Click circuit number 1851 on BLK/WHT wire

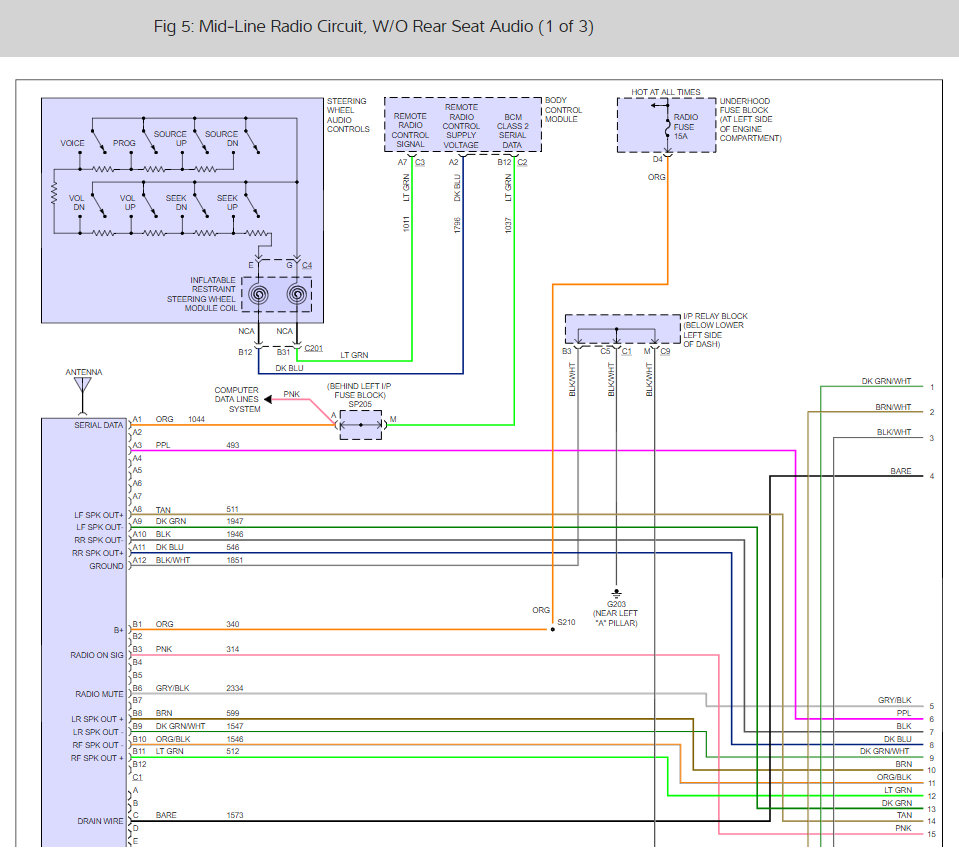pos(234,560)
